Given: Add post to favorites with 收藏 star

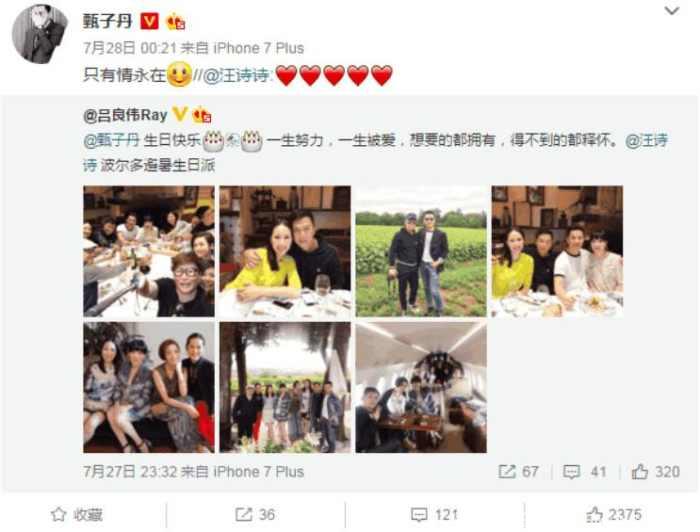Looking at the screenshot, I should tap(77, 515).
